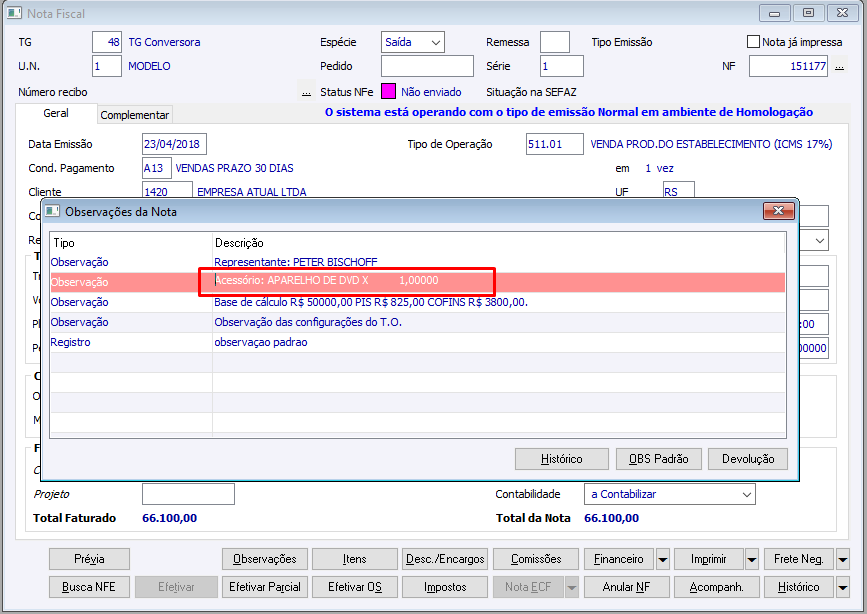Check the Nota já impressa checkbox

(753, 41)
